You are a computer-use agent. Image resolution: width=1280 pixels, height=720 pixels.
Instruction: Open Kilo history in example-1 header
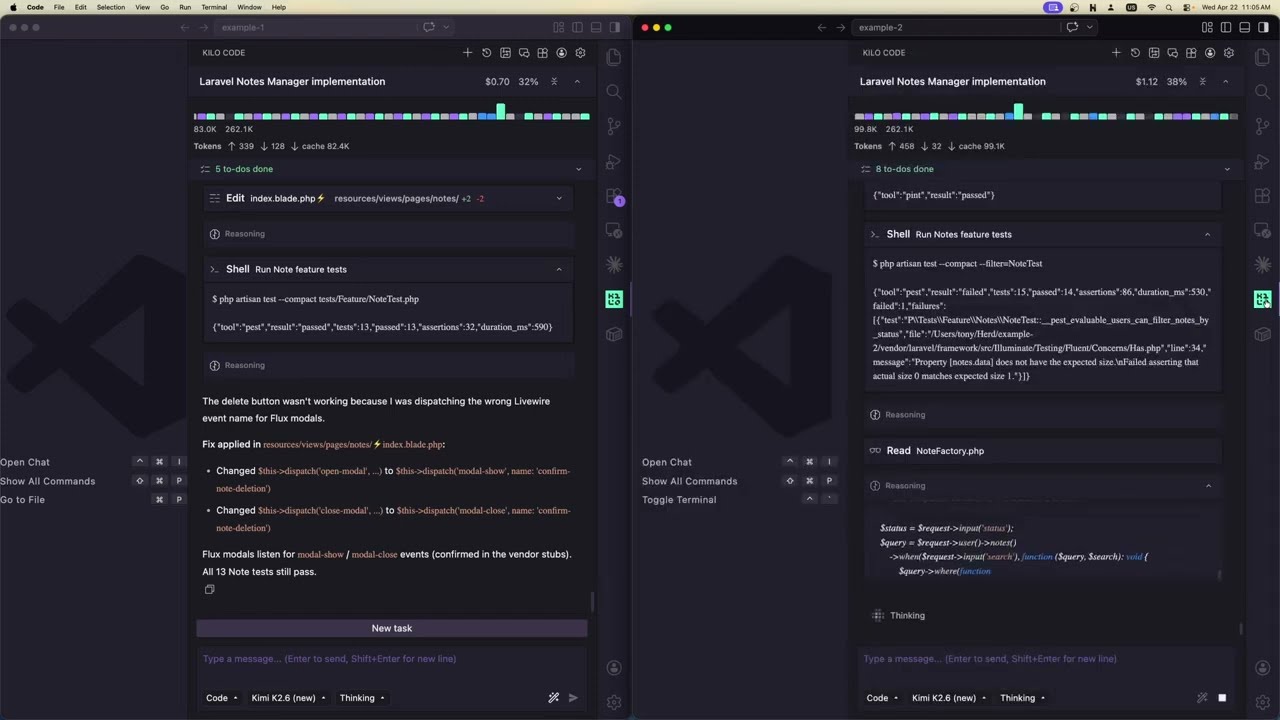486,53
